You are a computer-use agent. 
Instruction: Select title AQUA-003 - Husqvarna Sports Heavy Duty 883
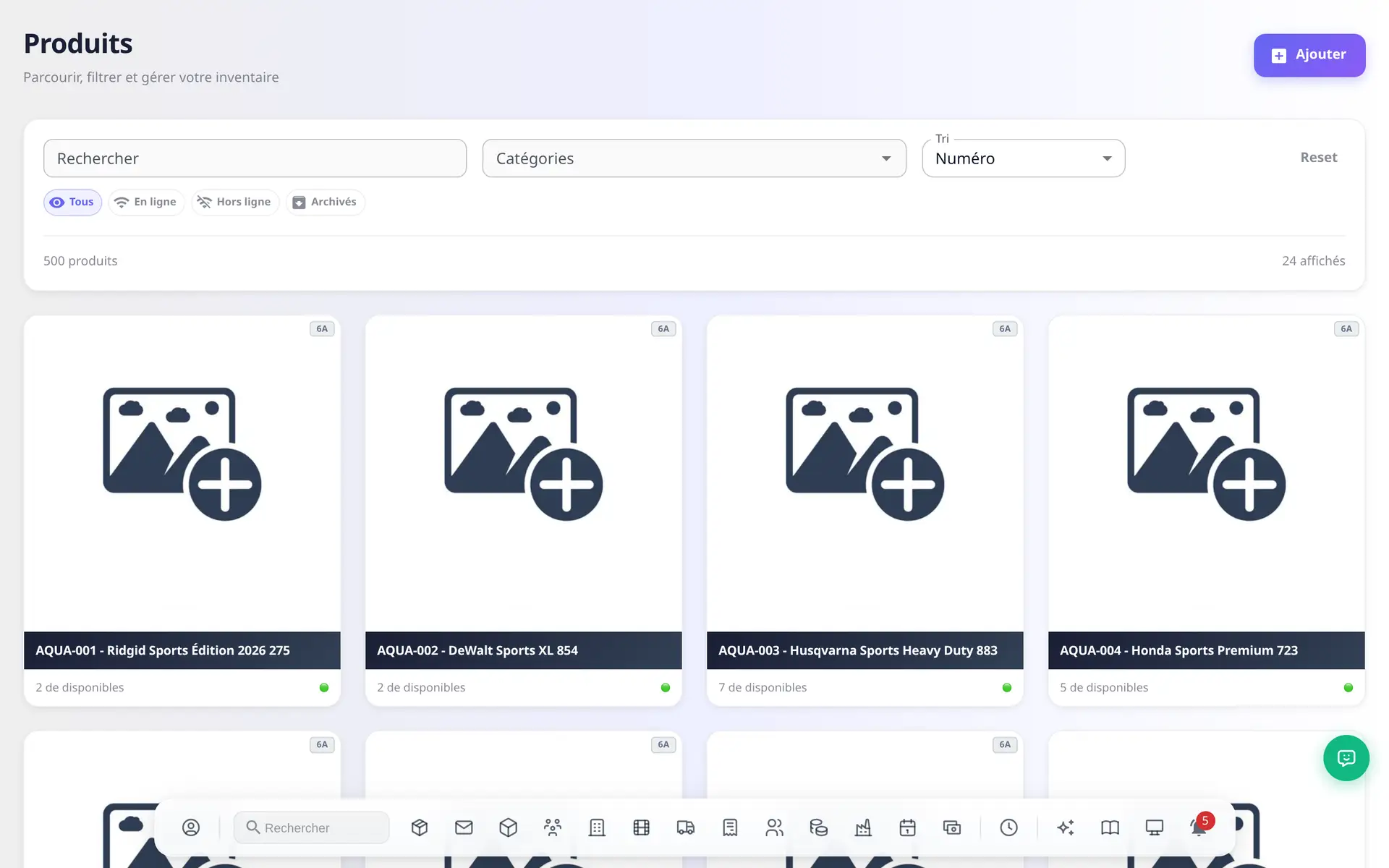coord(858,650)
